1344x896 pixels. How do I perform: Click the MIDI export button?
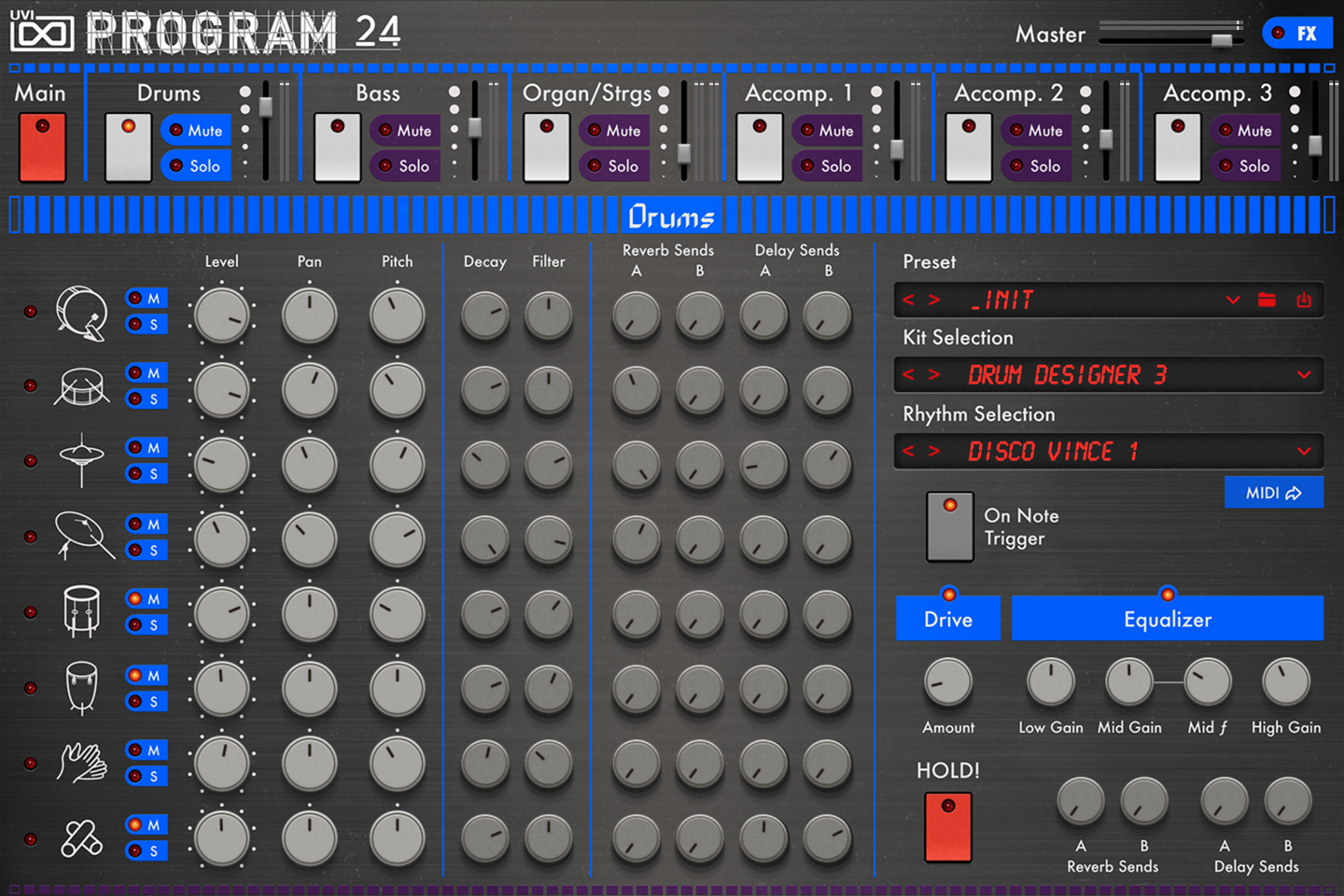[x=1273, y=493]
